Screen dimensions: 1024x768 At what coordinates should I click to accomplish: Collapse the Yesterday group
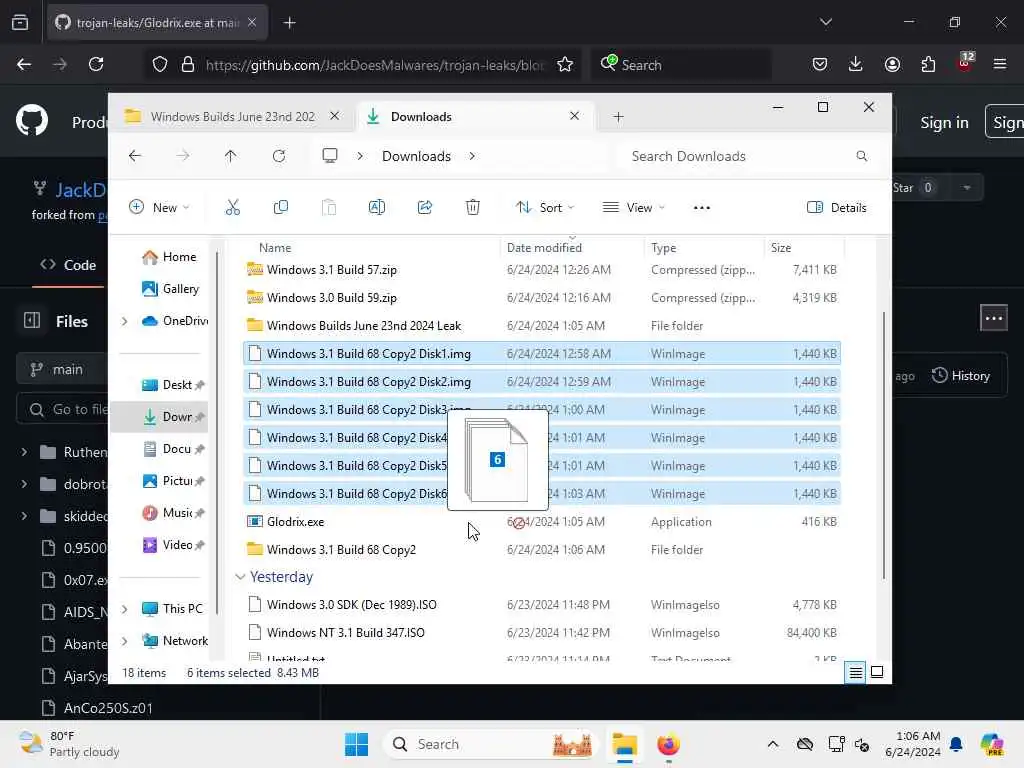click(x=240, y=577)
